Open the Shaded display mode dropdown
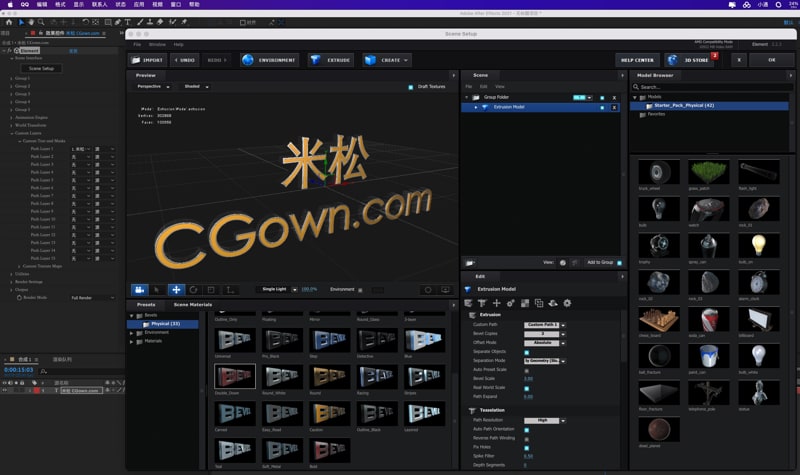This screenshot has height=475, width=800. pos(196,87)
